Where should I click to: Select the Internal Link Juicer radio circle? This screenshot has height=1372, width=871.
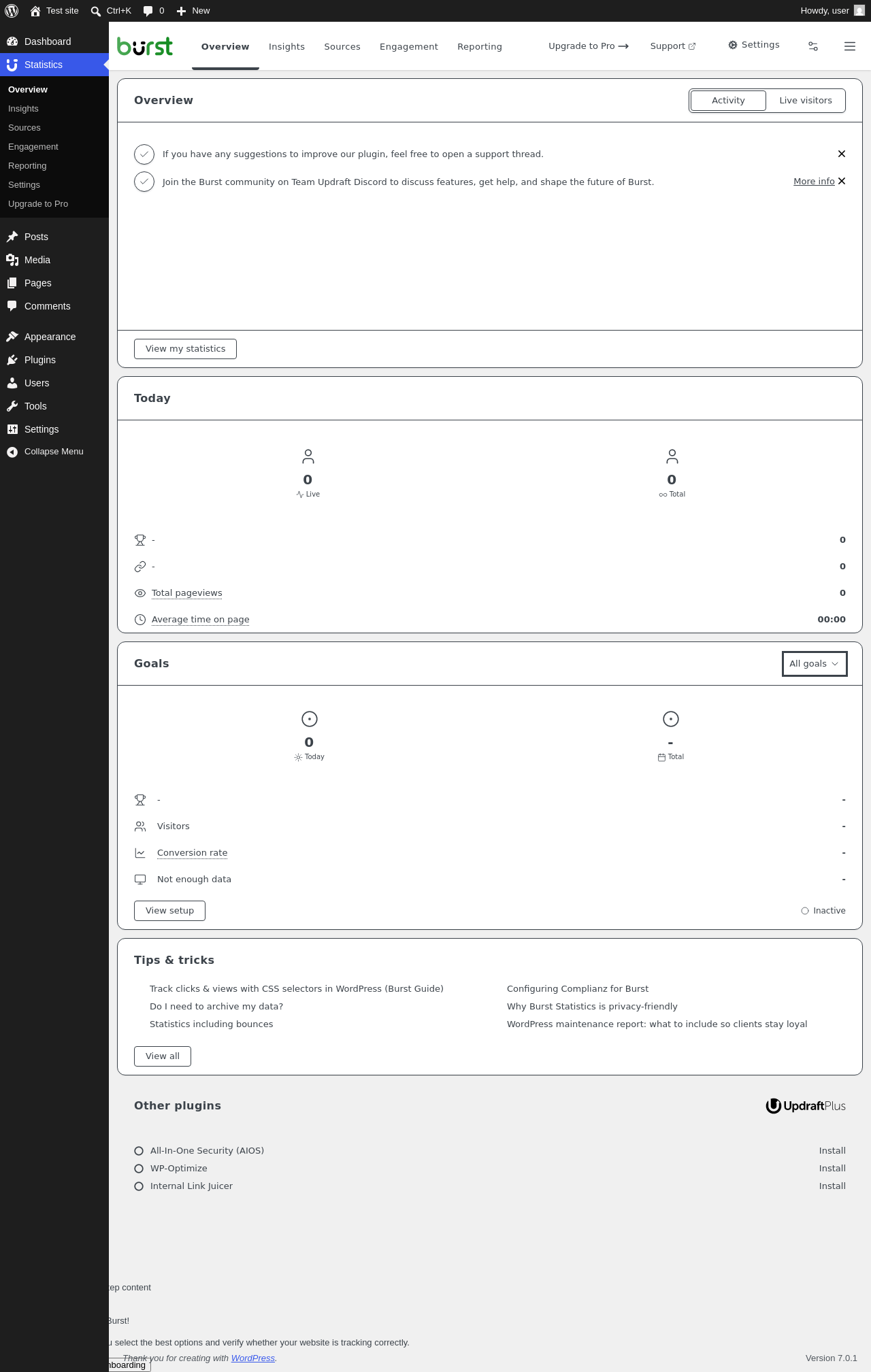tap(139, 1186)
